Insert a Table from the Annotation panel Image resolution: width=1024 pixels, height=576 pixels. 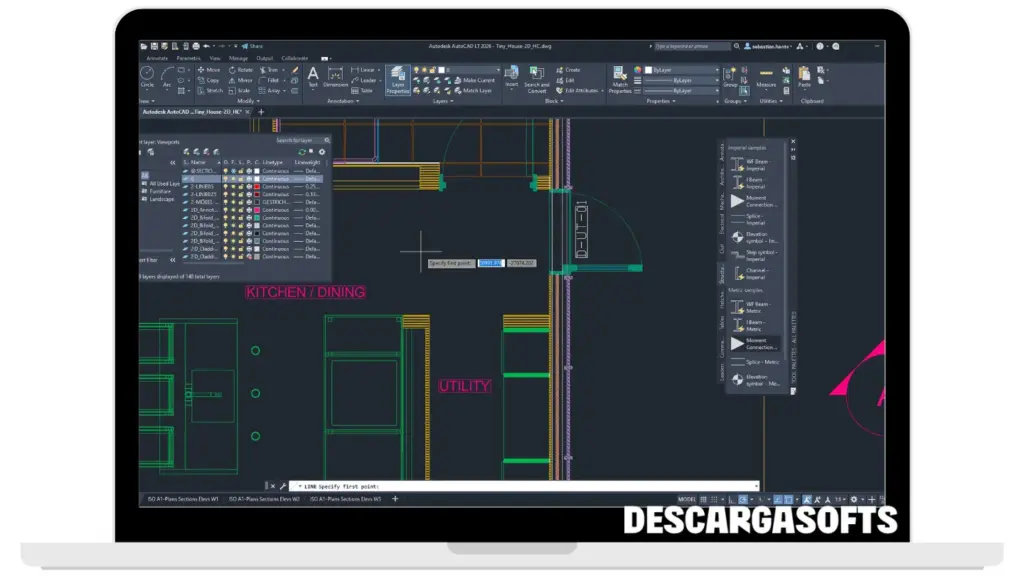(x=362, y=91)
